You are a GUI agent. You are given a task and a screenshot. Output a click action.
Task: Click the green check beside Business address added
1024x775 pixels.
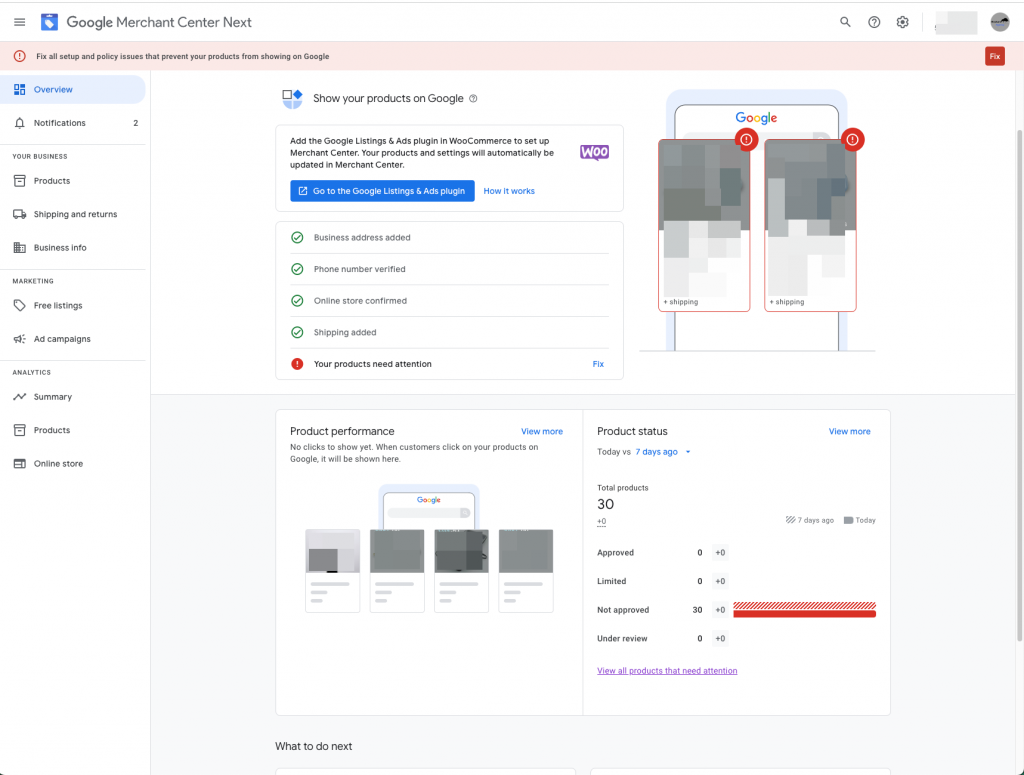(x=297, y=238)
